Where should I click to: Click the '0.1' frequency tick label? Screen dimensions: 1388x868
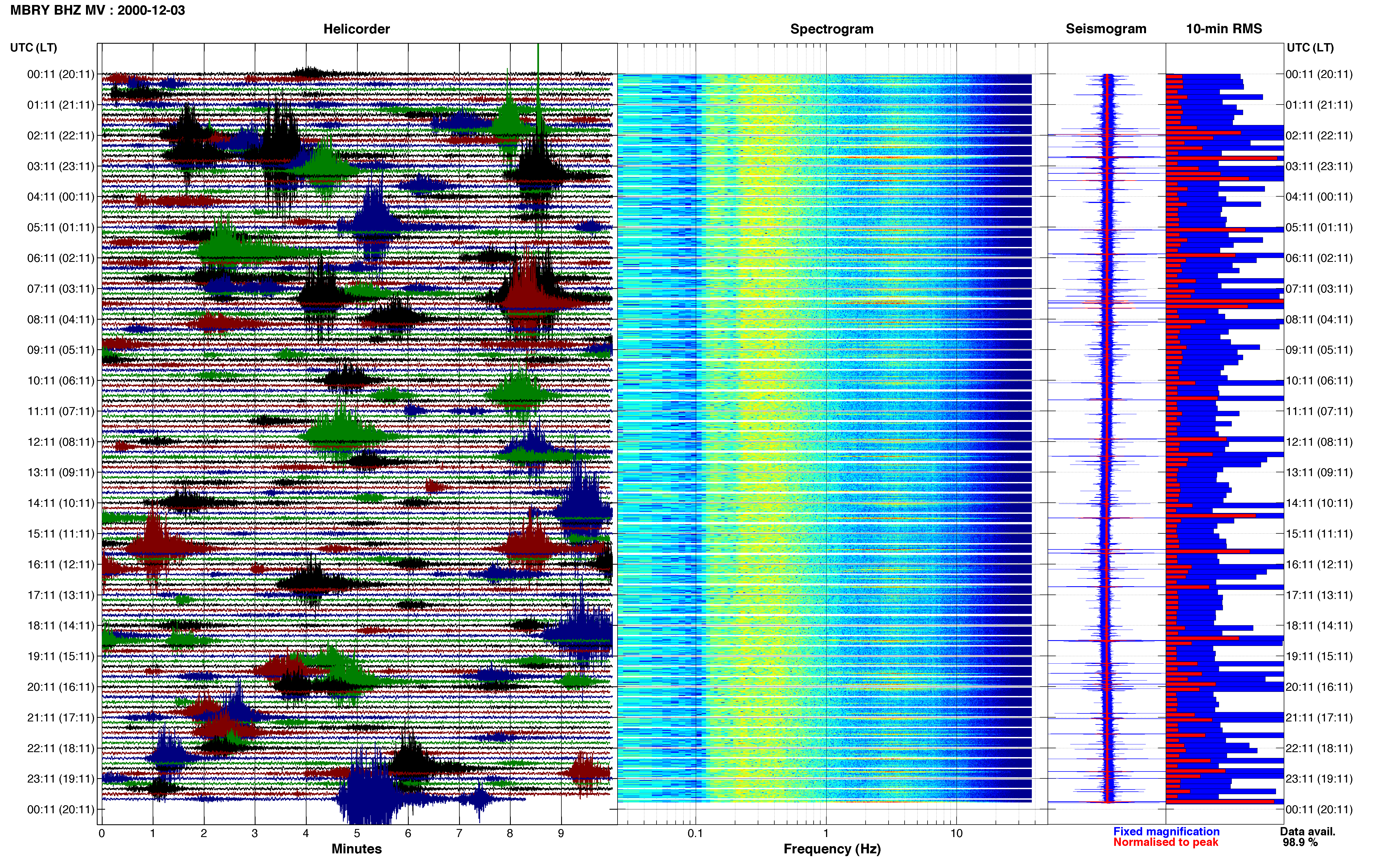point(695,833)
